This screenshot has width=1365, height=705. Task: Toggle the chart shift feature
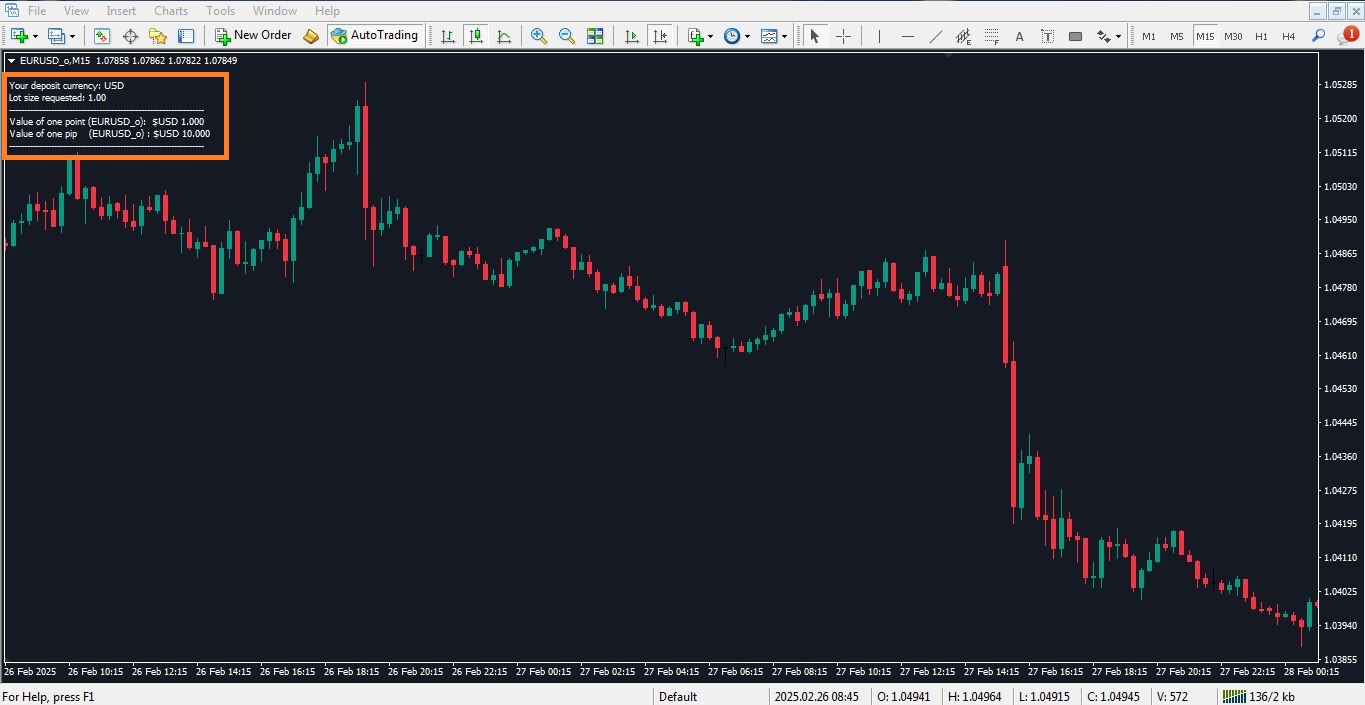click(x=660, y=36)
